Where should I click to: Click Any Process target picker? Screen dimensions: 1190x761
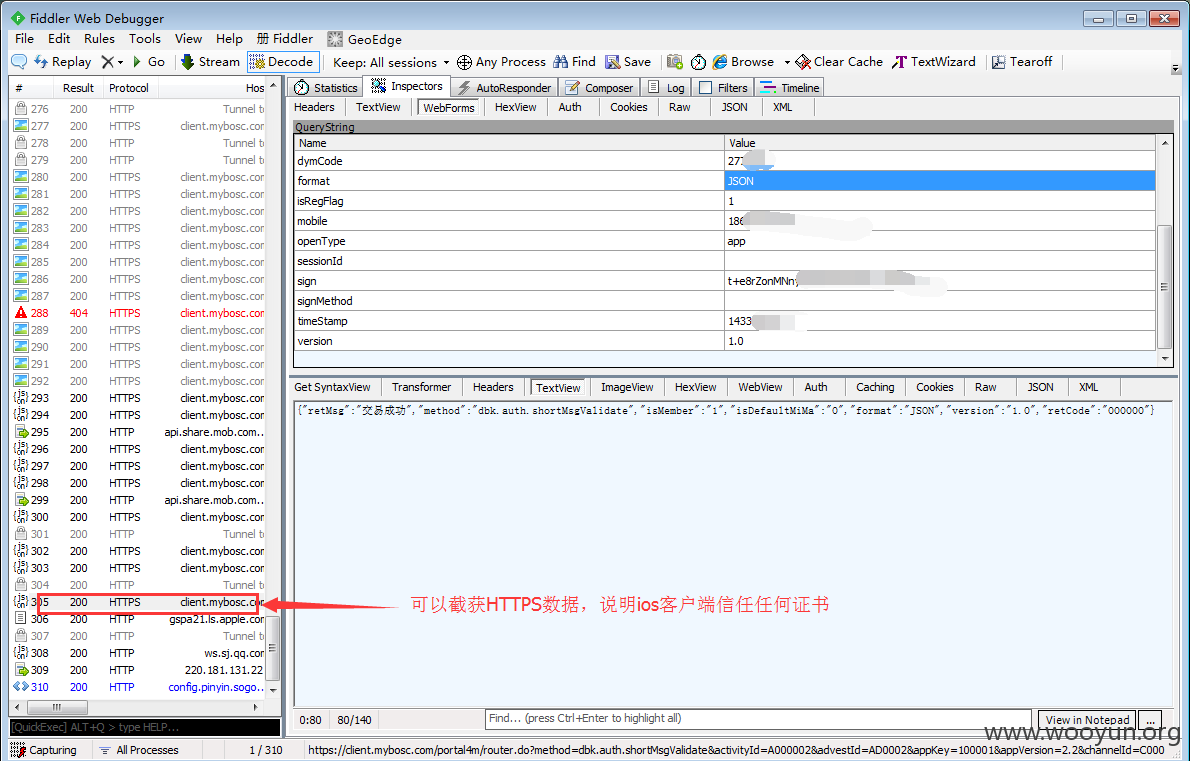click(x=501, y=61)
